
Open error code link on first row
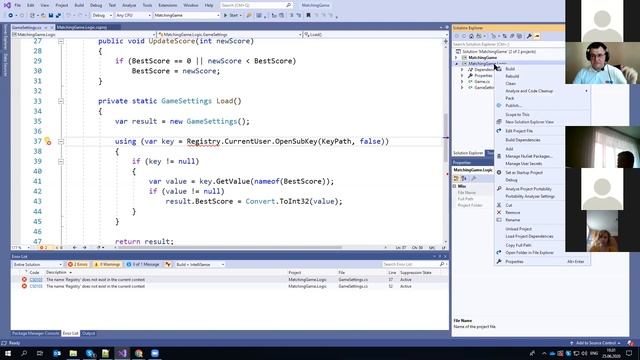click(x=36, y=280)
